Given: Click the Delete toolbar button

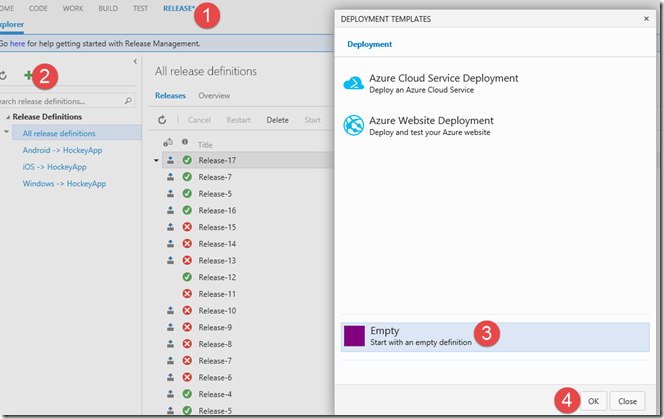Looking at the screenshot, I should pyautogui.click(x=277, y=120).
